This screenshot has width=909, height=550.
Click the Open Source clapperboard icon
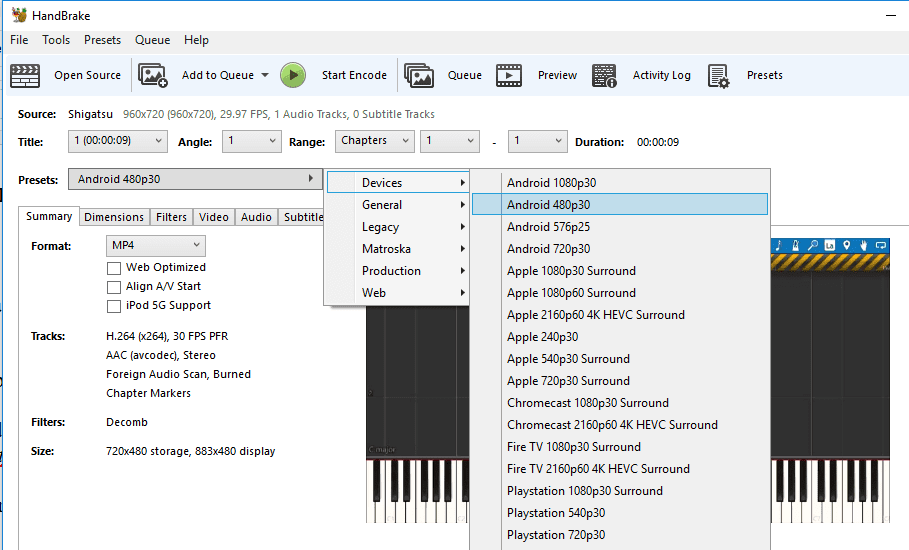tap(25, 75)
